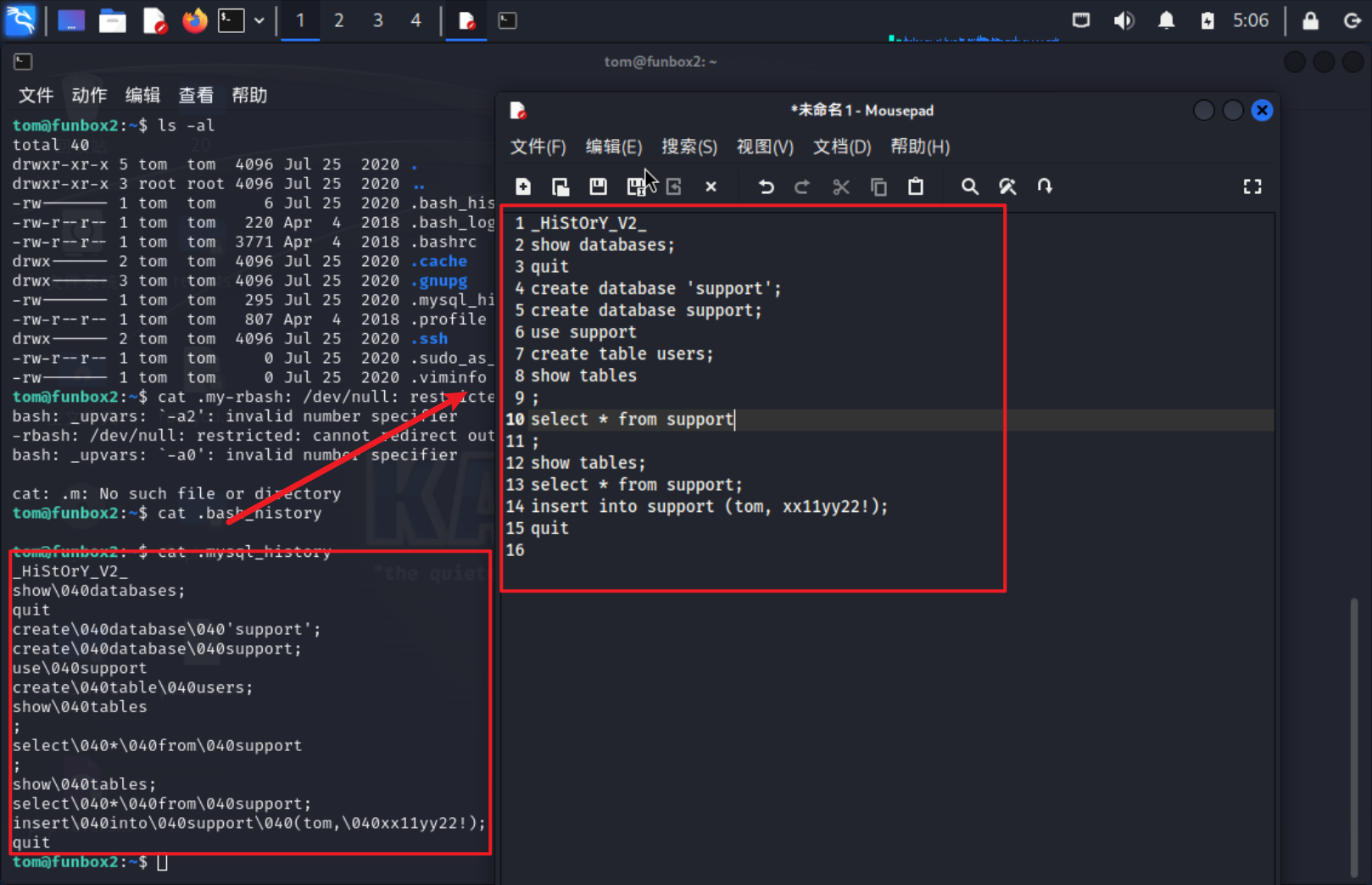Click the Reload document toolbar icon
Image resolution: width=1372 pixels, height=885 pixels.
tap(673, 186)
